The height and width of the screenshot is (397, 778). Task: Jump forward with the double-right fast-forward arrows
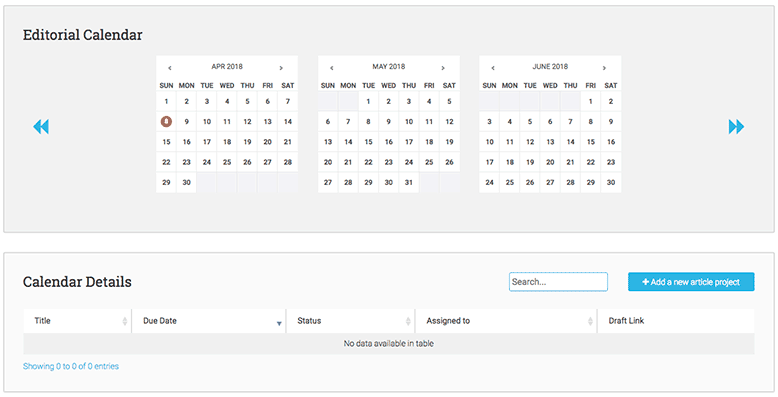(736, 127)
